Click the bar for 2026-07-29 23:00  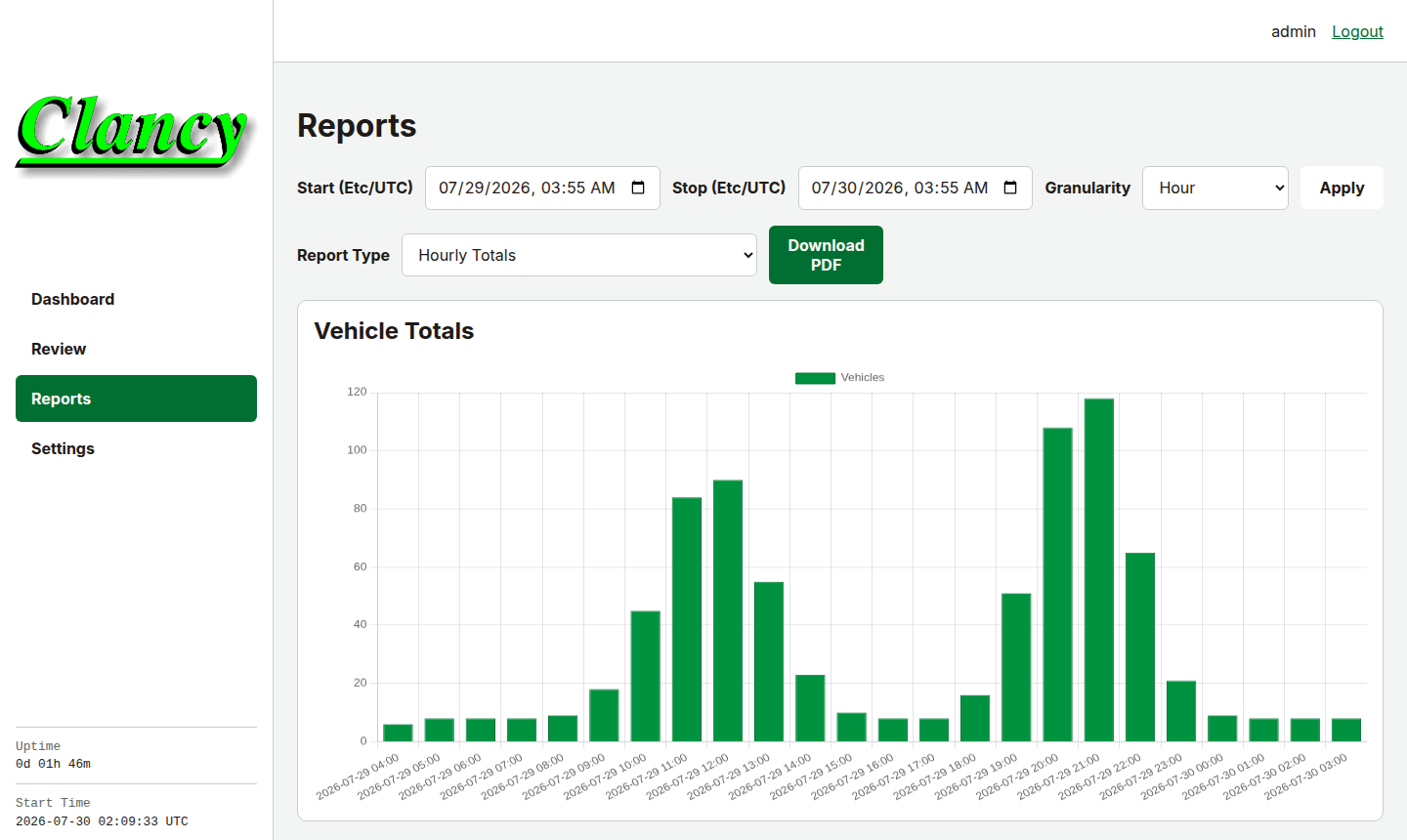click(1181, 711)
